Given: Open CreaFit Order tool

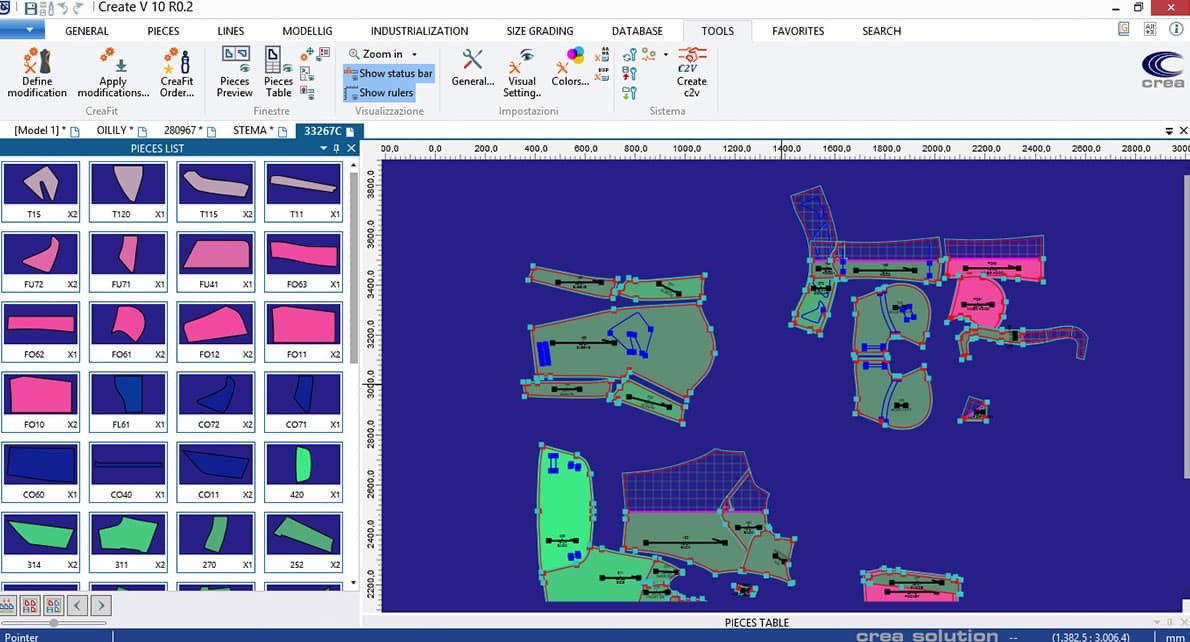Looking at the screenshot, I should [177, 73].
